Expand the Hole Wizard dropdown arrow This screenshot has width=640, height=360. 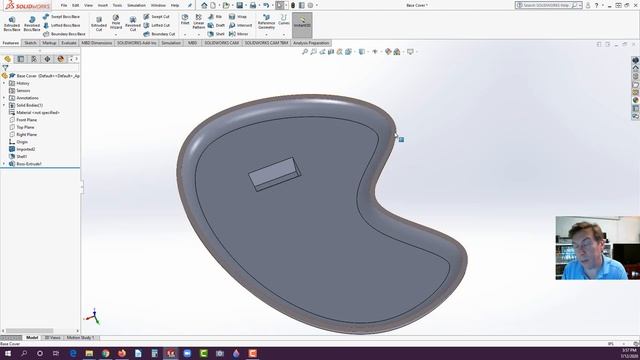pos(116,34)
